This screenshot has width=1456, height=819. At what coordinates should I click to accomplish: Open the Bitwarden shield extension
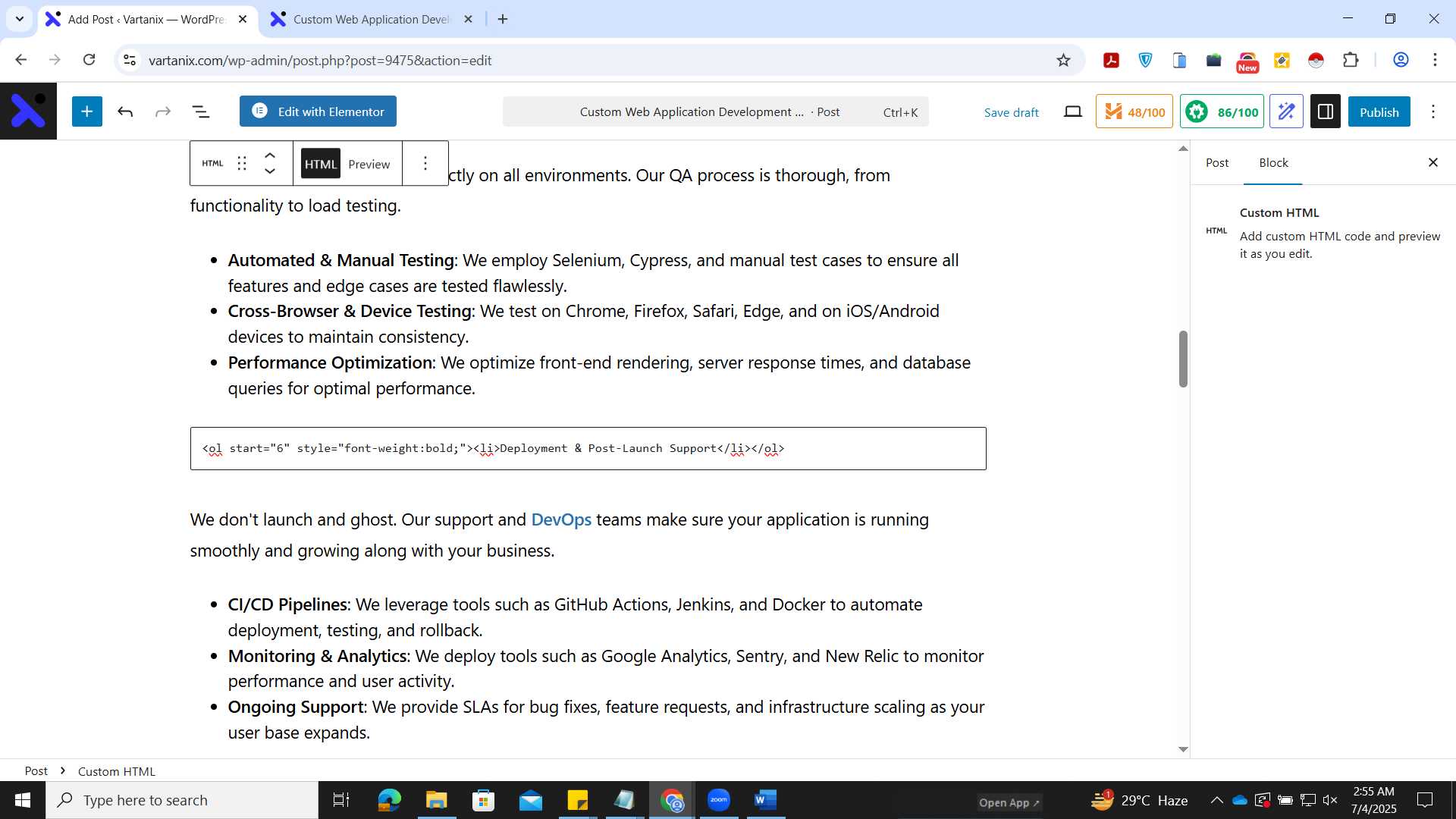click(x=1145, y=60)
